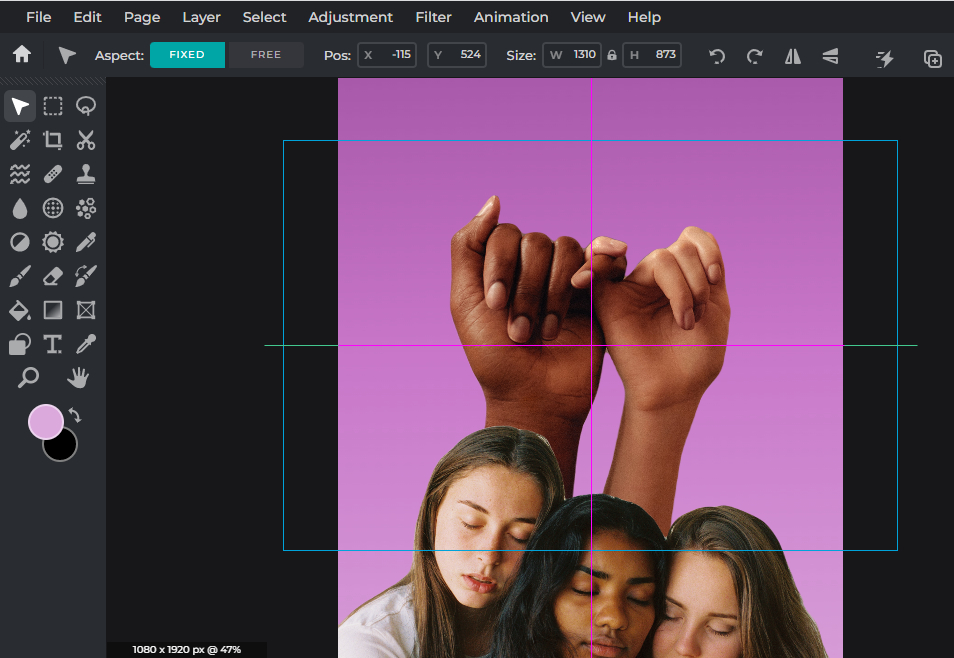Lock the width-height ratio

pos(611,55)
